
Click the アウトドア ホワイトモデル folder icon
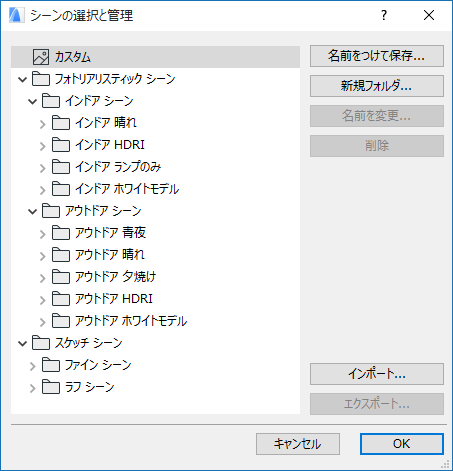(x=61, y=321)
